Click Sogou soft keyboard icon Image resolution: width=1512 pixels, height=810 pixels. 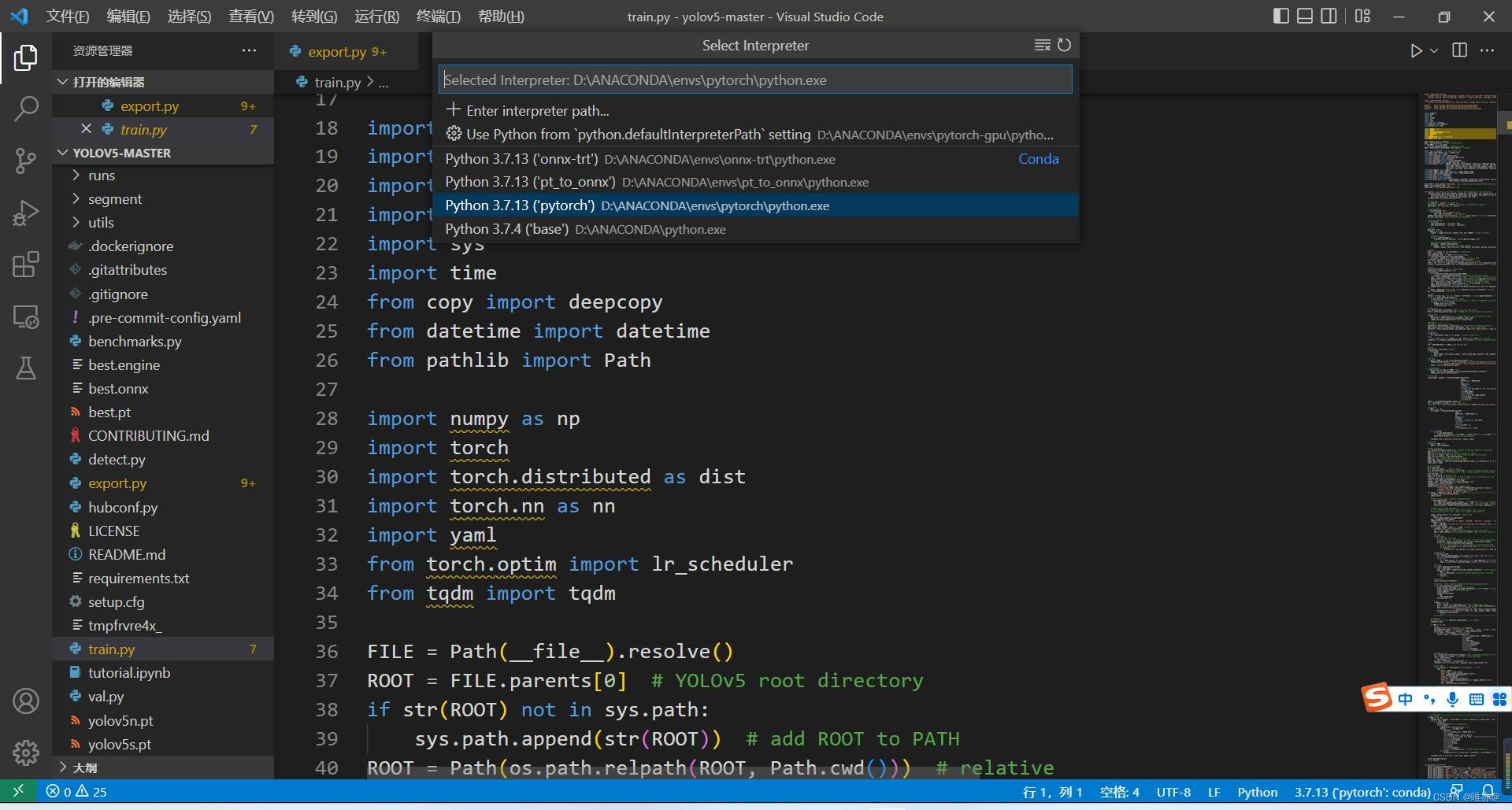click(1476, 699)
